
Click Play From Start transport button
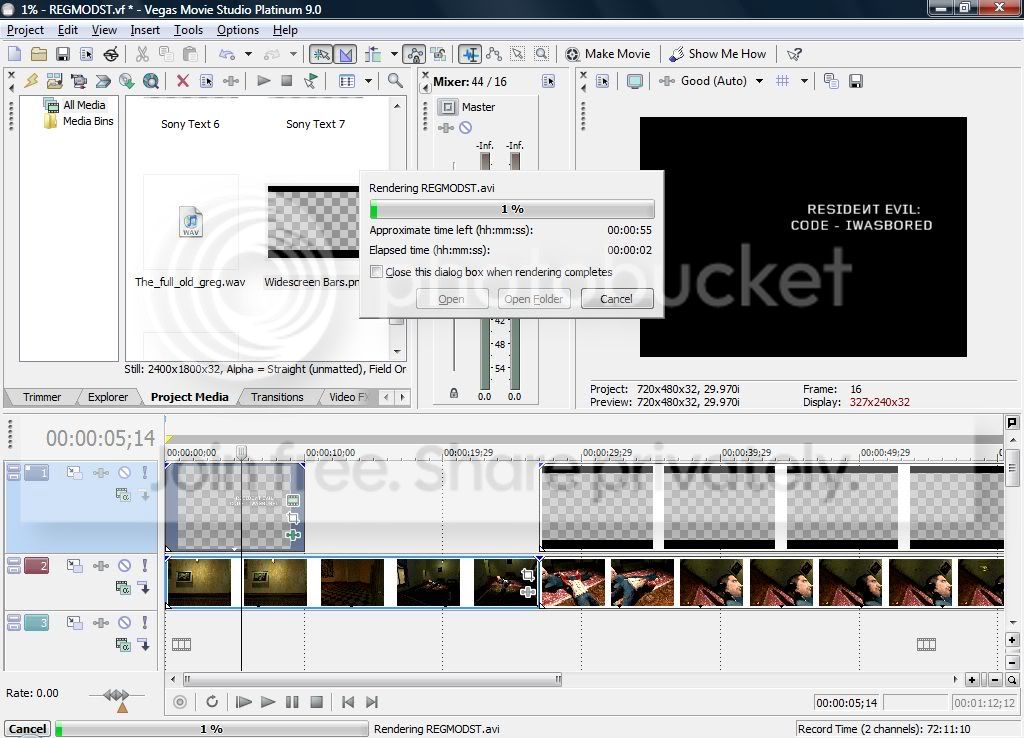coord(244,702)
